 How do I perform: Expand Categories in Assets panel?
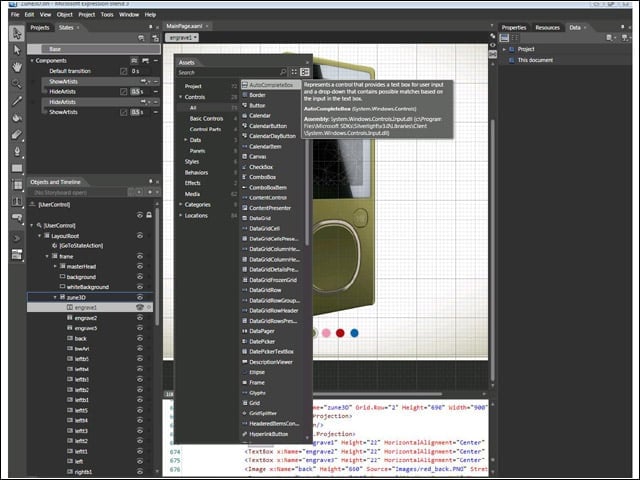pos(180,204)
